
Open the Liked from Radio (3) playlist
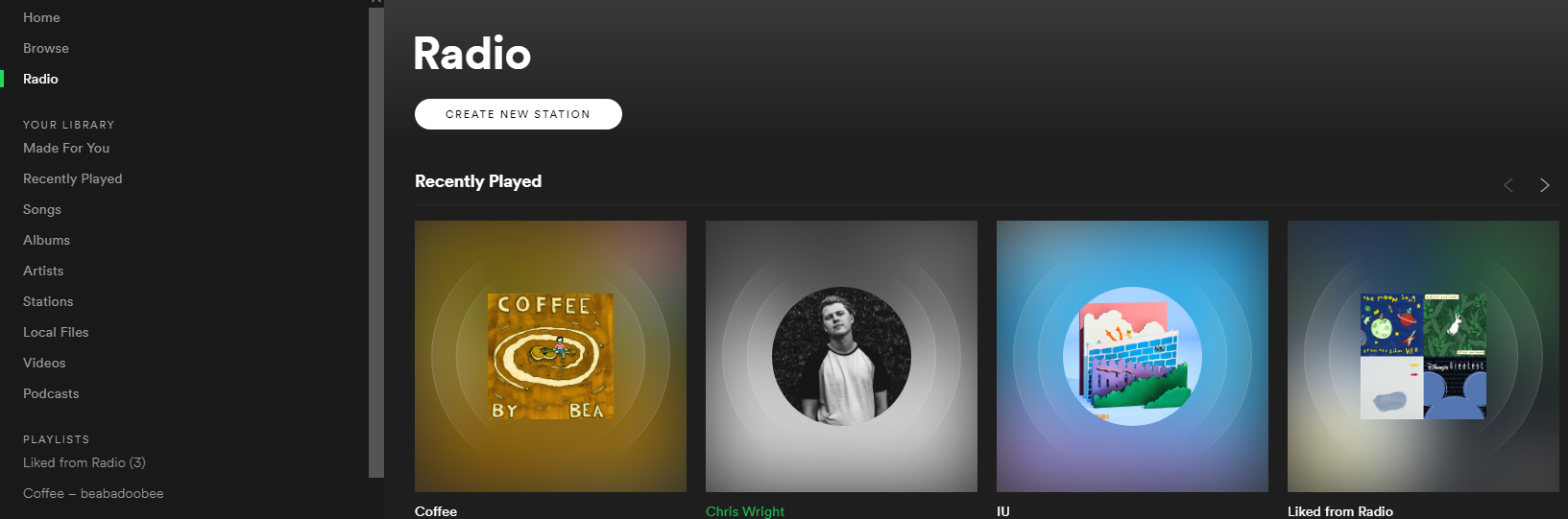pyautogui.click(x=84, y=462)
